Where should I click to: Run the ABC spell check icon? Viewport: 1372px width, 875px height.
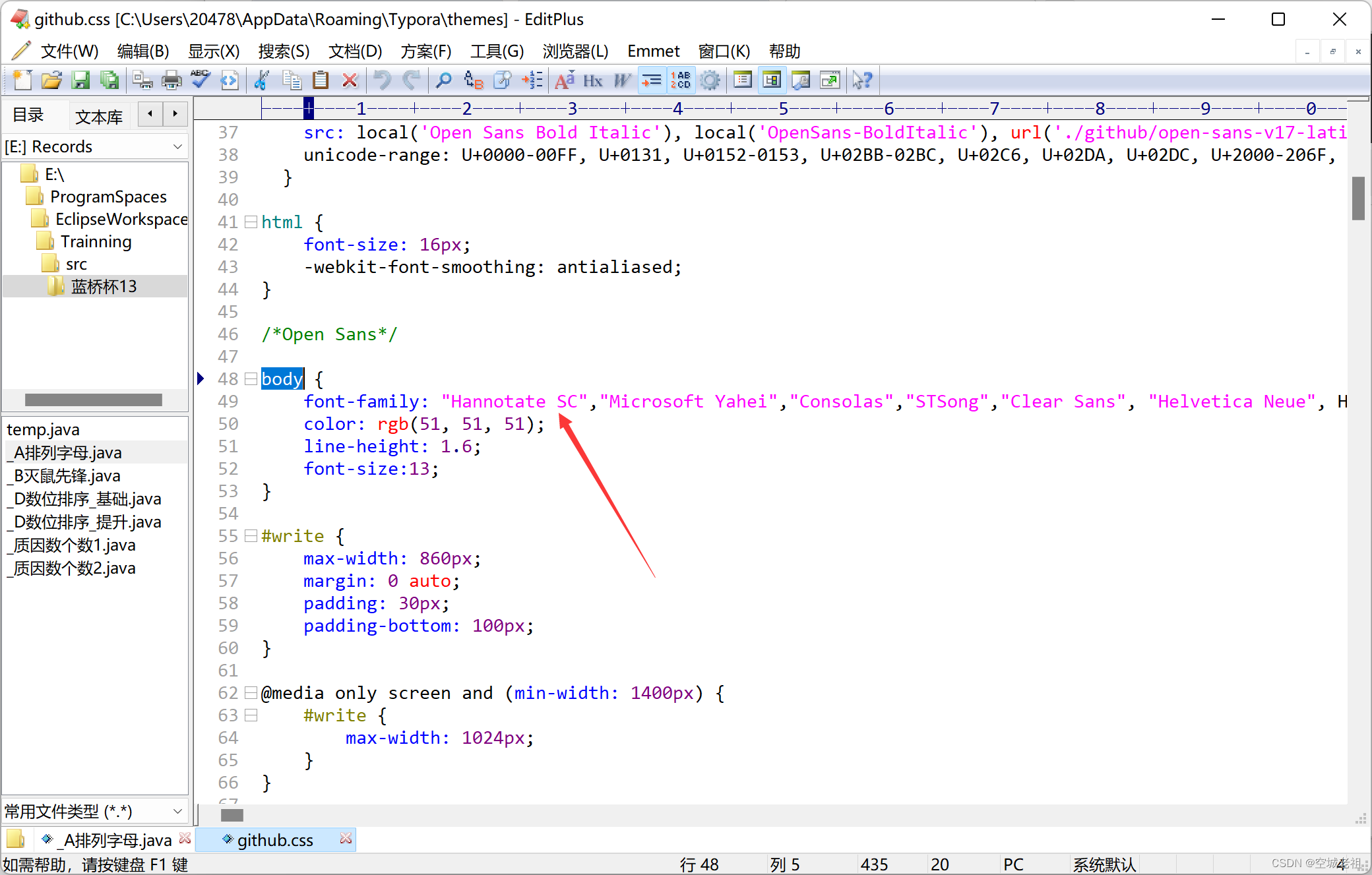click(201, 80)
